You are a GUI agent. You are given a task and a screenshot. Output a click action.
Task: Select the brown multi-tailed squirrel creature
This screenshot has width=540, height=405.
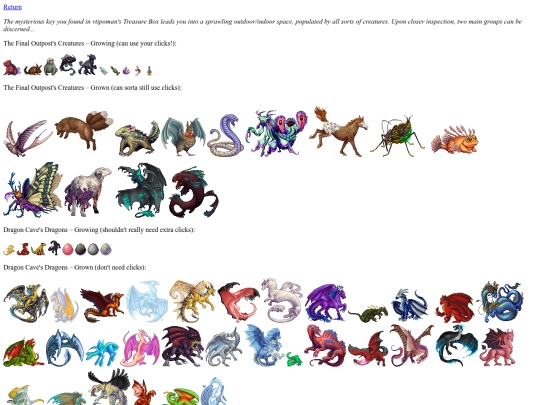coord(84,130)
